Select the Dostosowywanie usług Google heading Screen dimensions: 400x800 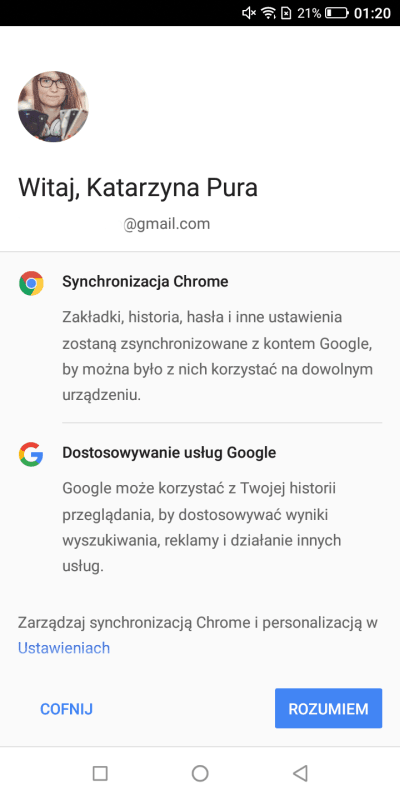(169, 453)
